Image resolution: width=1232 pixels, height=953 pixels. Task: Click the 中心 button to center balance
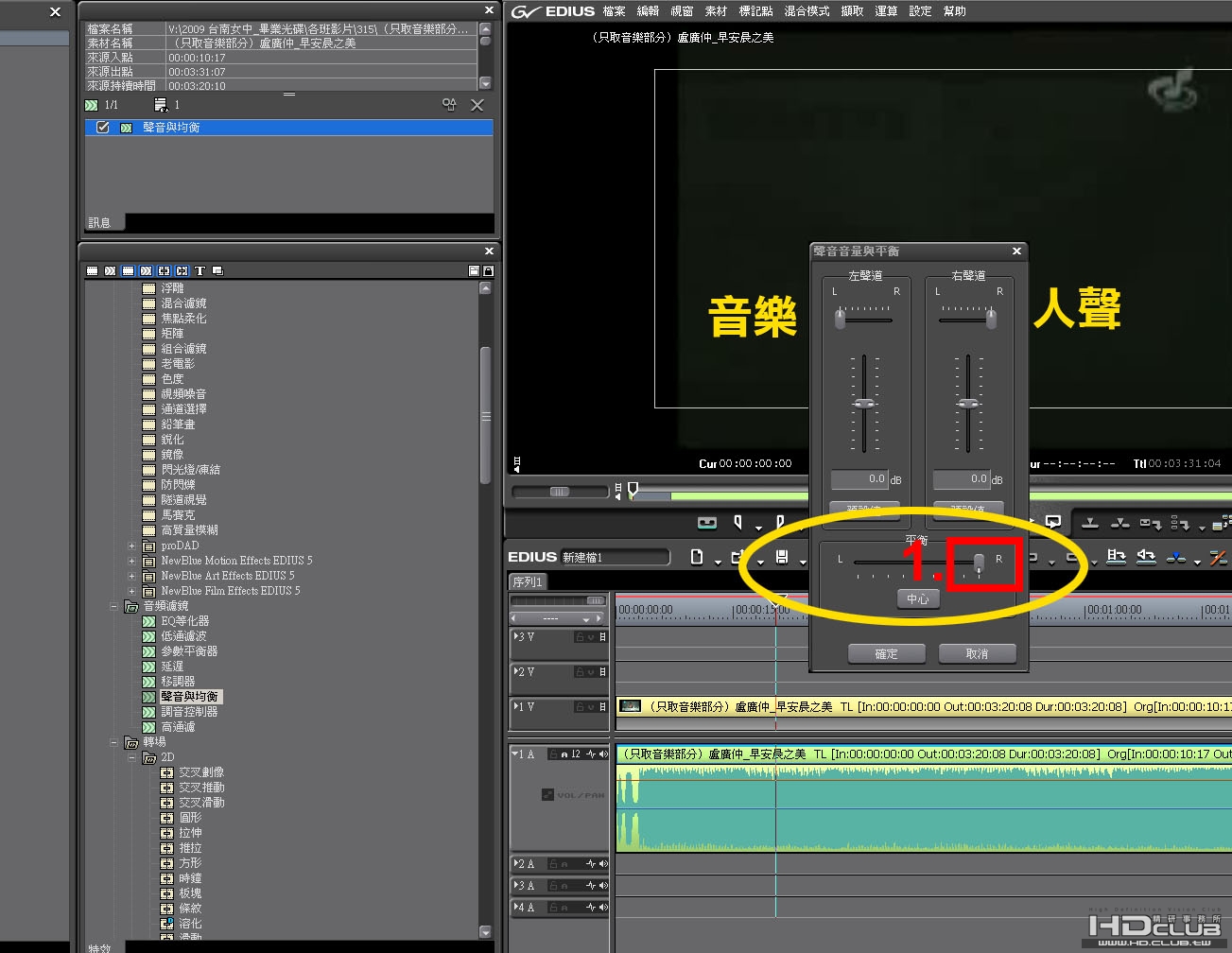pos(918,599)
